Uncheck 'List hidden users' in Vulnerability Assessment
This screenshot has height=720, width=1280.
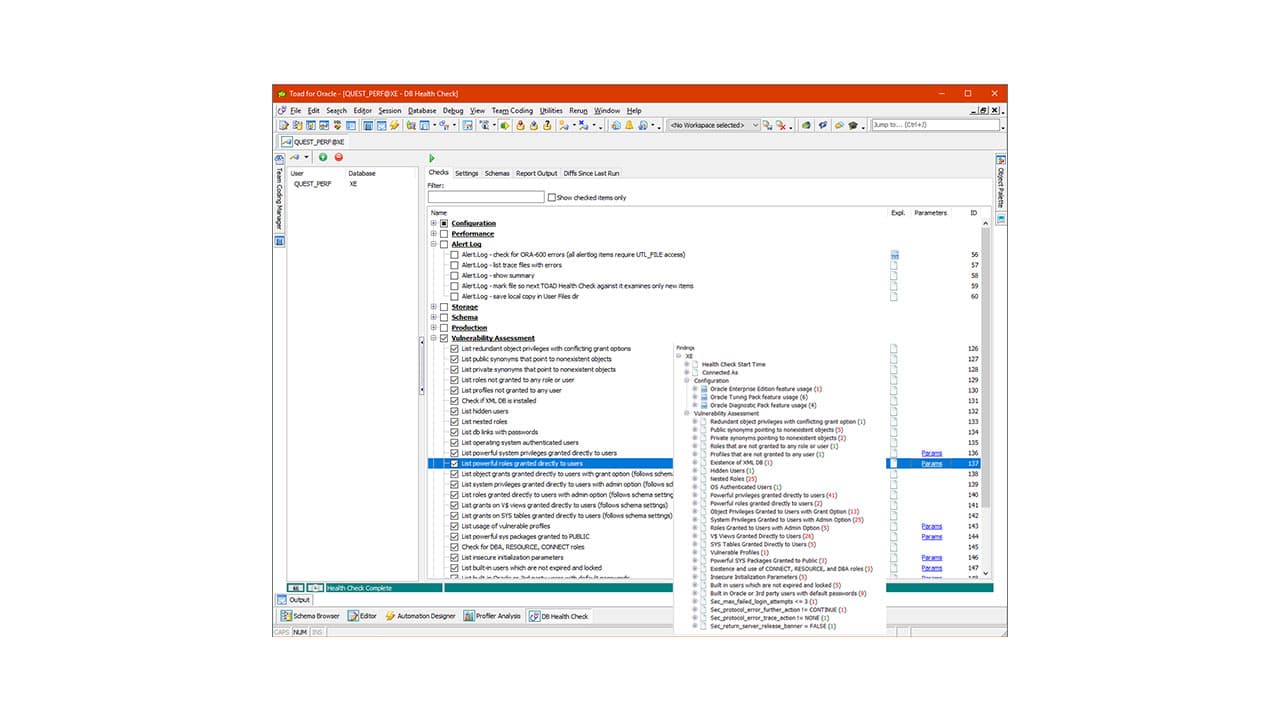pos(455,411)
